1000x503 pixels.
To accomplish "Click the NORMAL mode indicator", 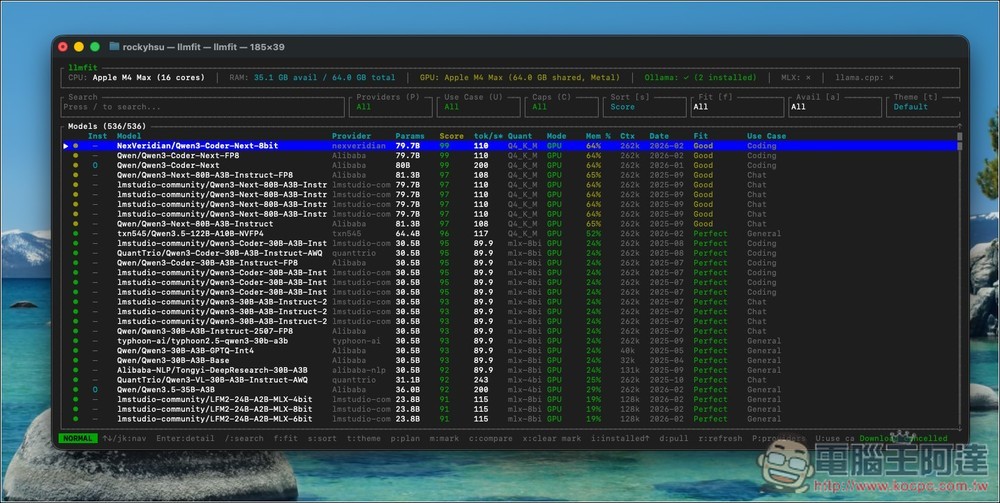I will pos(77,438).
